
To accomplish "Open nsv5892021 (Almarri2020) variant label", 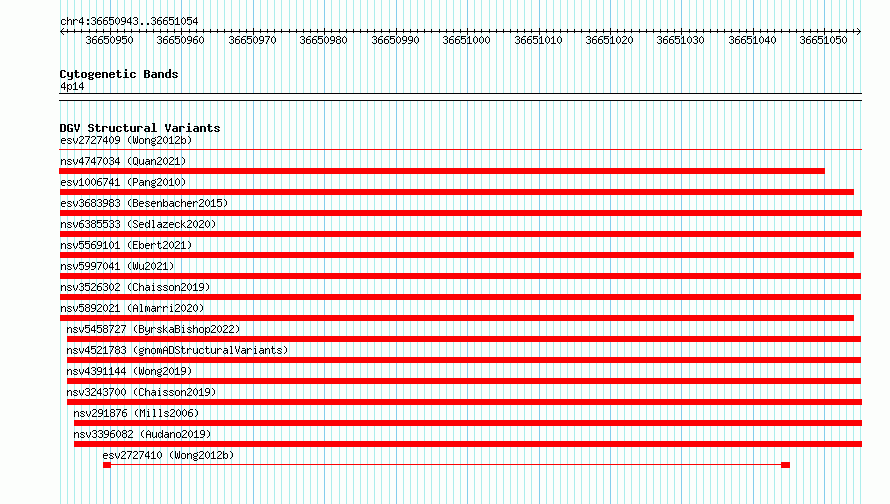I will (x=132, y=308).
